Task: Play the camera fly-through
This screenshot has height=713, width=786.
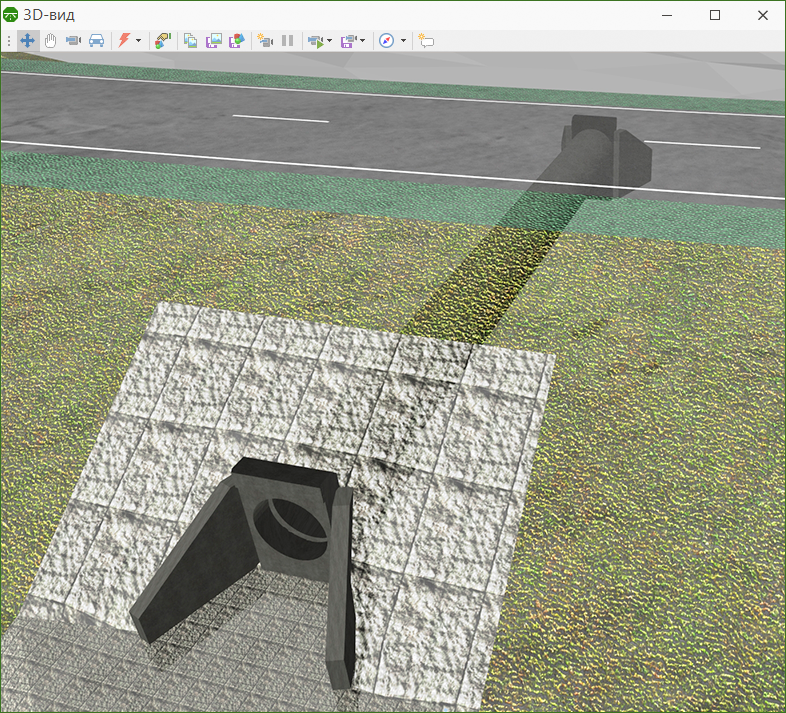Action: [315, 41]
